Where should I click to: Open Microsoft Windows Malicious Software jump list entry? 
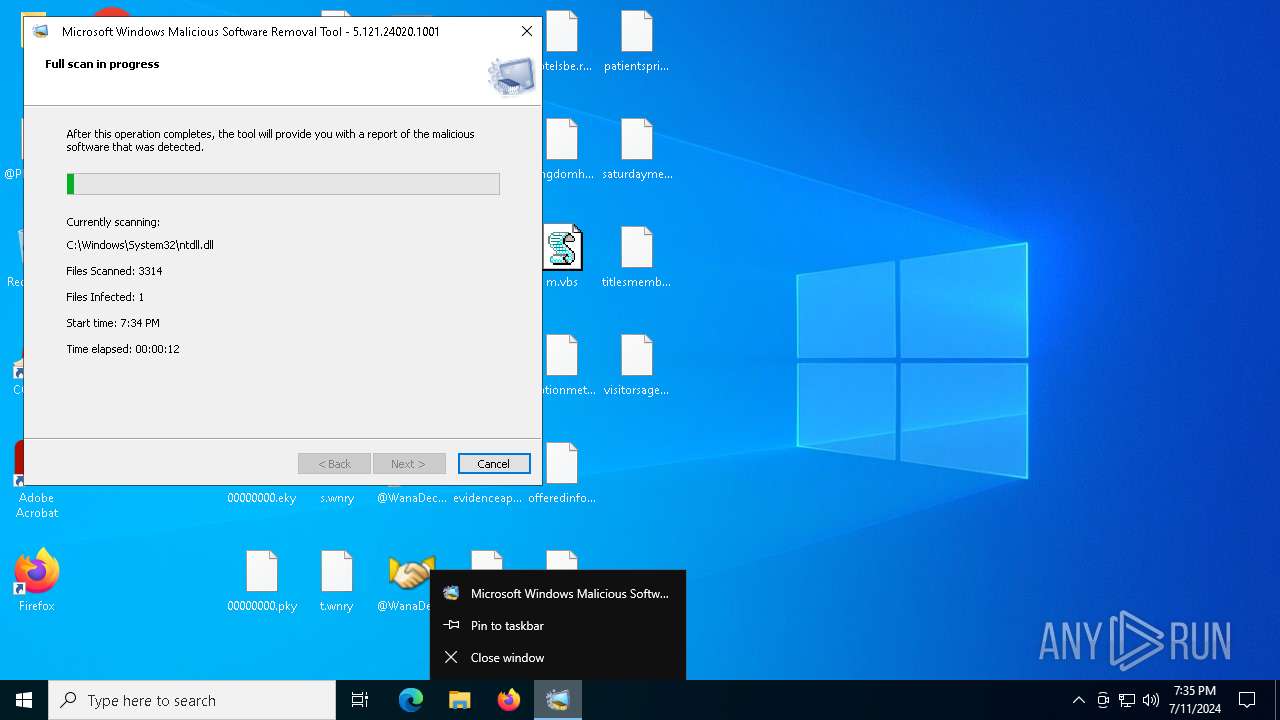coord(558,594)
